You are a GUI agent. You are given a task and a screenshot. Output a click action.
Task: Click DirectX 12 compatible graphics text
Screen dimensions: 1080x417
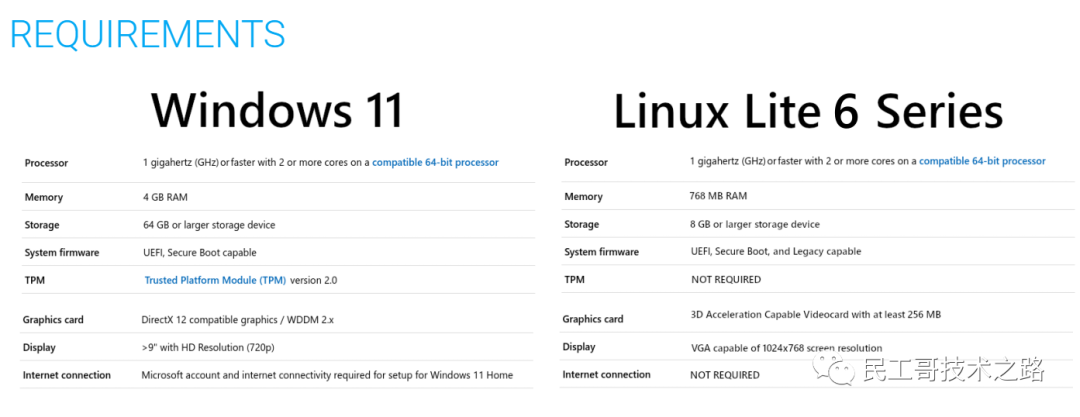point(237,320)
